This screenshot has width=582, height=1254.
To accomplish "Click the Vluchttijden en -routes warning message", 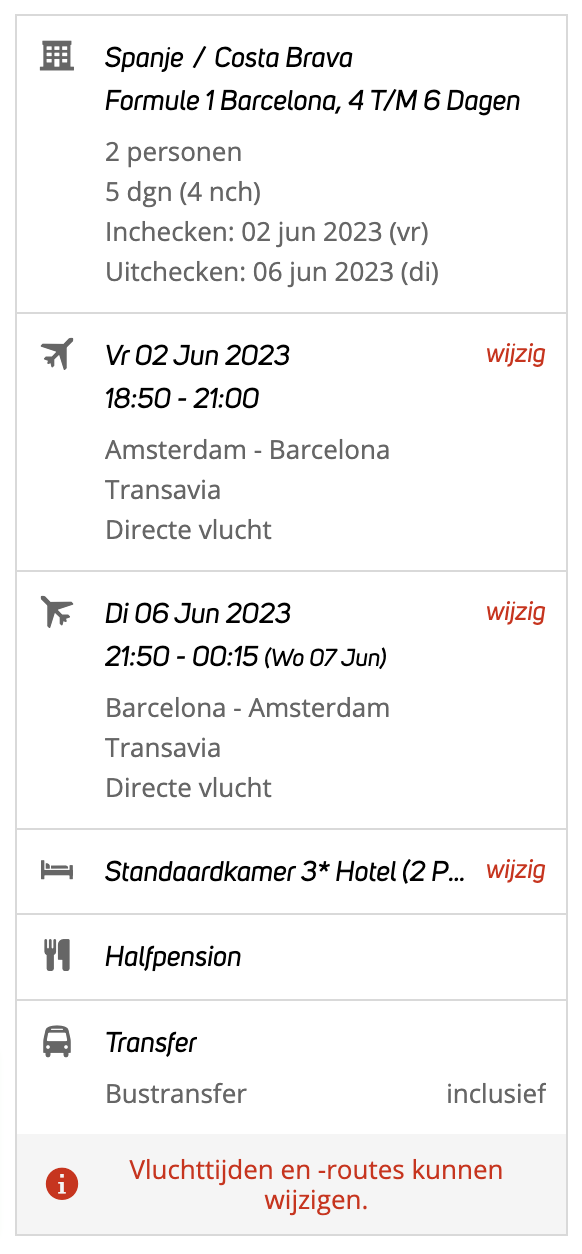I will click(x=316, y=1185).
